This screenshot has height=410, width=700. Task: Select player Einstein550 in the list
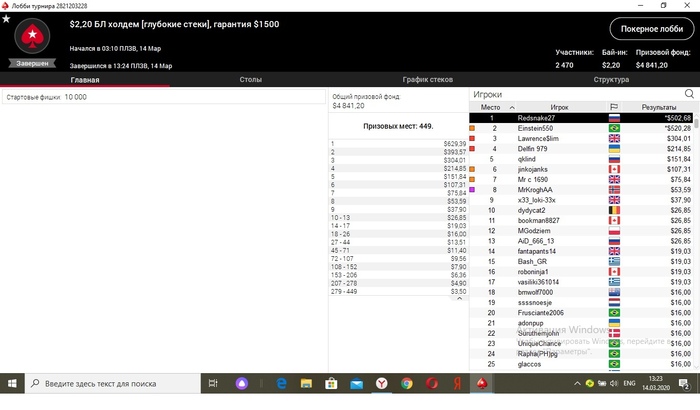point(581,128)
